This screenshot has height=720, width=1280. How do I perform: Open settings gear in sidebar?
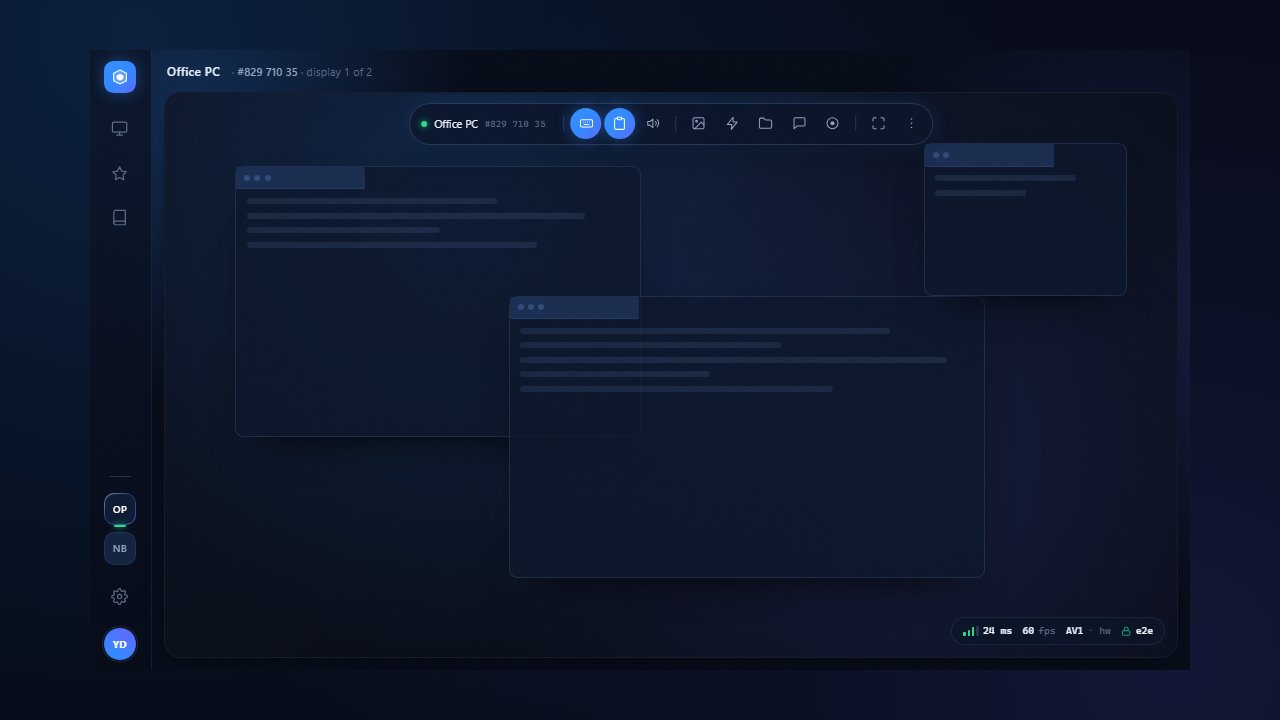120,597
